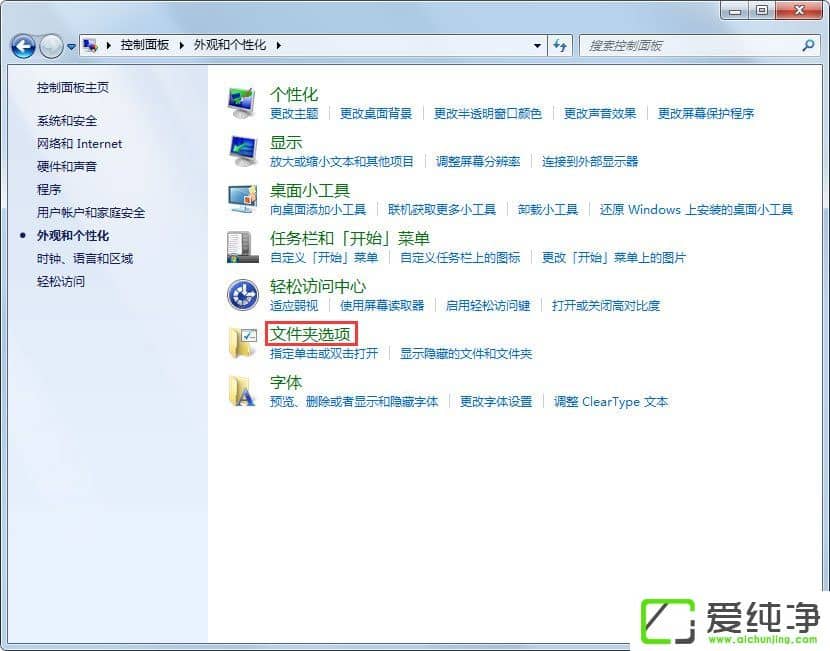Click the 控制面板主页 link
The width and height of the screenshot is (830, 651).
coord(73,88)
